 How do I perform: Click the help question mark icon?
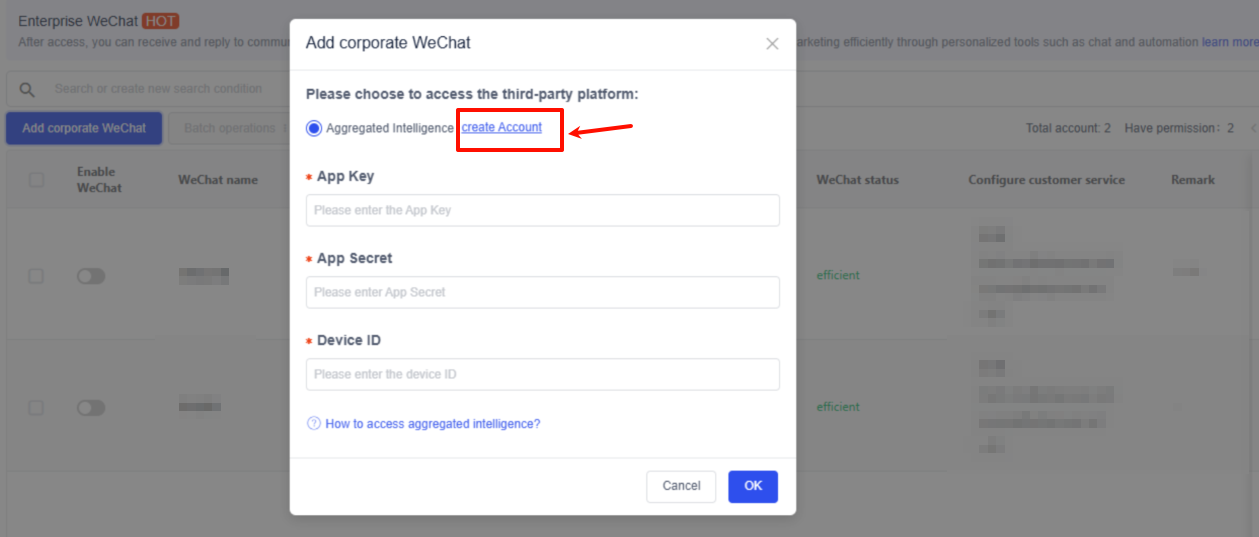point(314,424)
